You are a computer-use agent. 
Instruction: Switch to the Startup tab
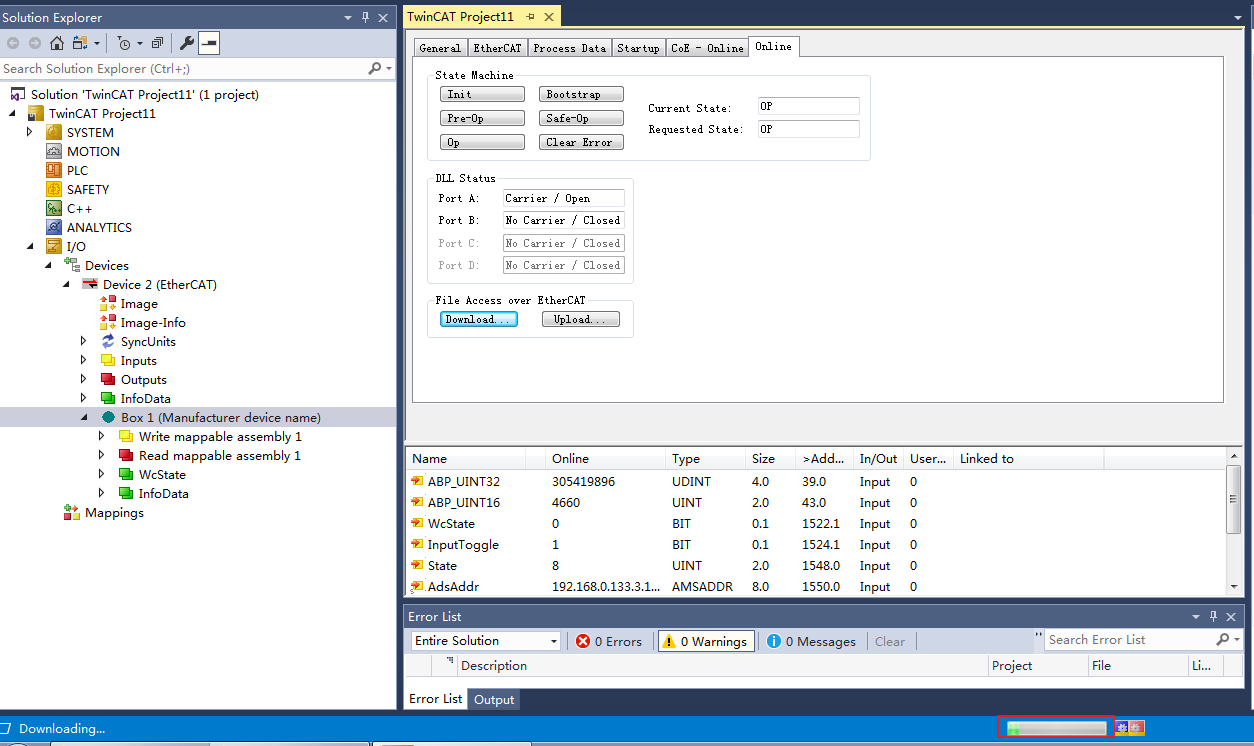point(638,48)
